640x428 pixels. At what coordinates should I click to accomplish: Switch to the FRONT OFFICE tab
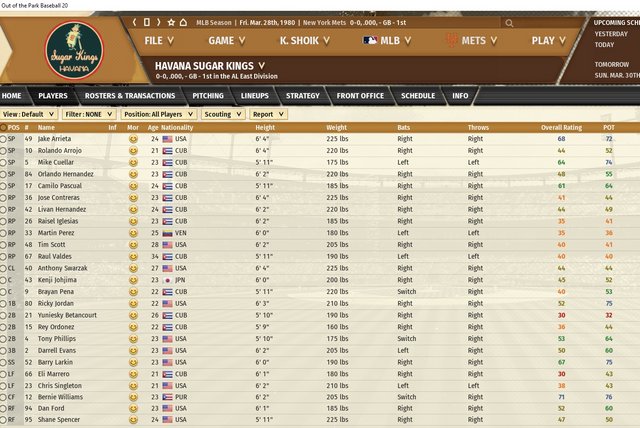360,95
